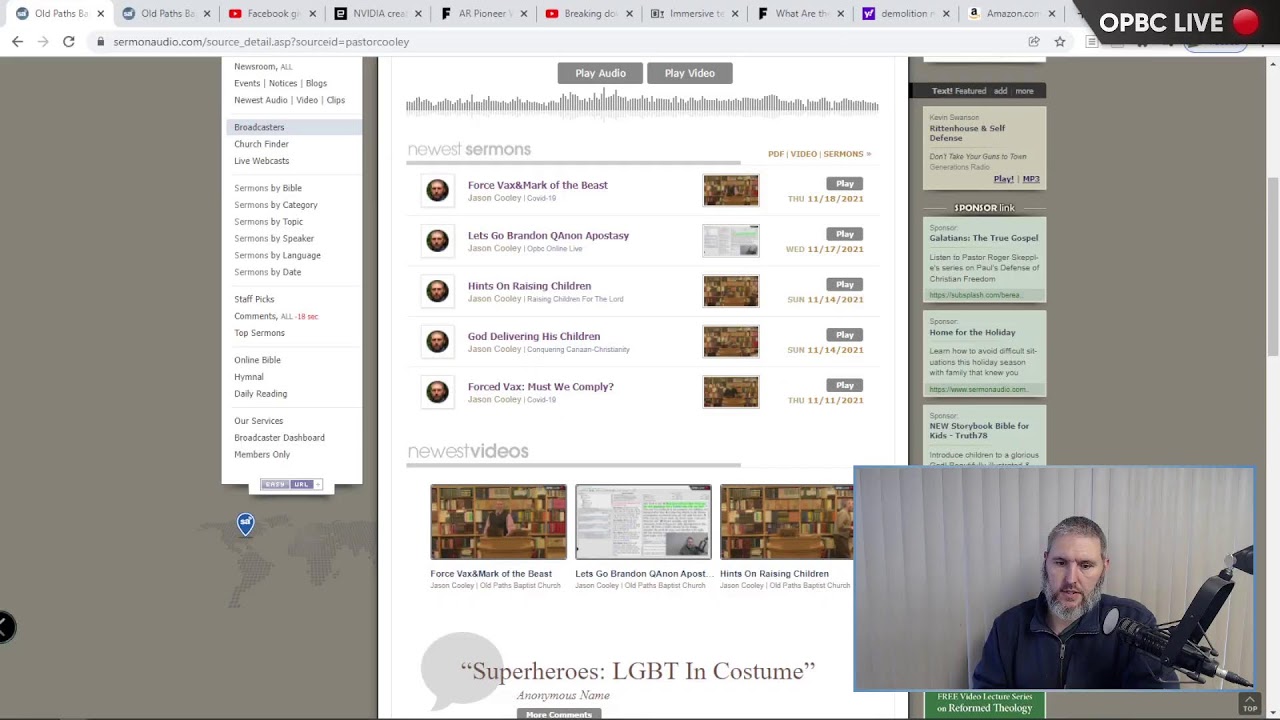Open sermon Hints On Raising Children
Image resolution: width=1280 pixels, height=720 pixels.
pos(529,286)
